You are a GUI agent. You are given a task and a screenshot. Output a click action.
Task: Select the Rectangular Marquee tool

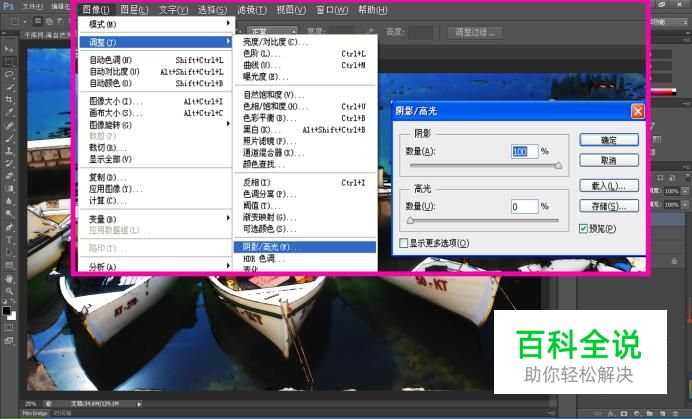[9, 62]
